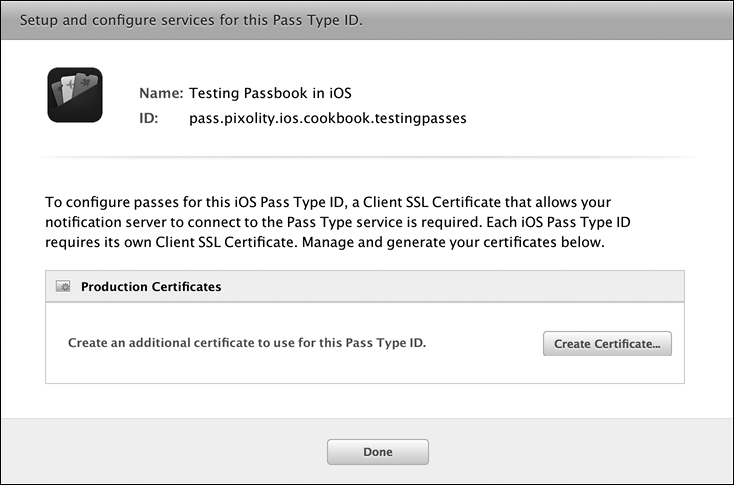Image resolution: width=735 pixels, height=486 pixels.
Task: Click the "ID:" field label
Action: [x=150, y=118]
